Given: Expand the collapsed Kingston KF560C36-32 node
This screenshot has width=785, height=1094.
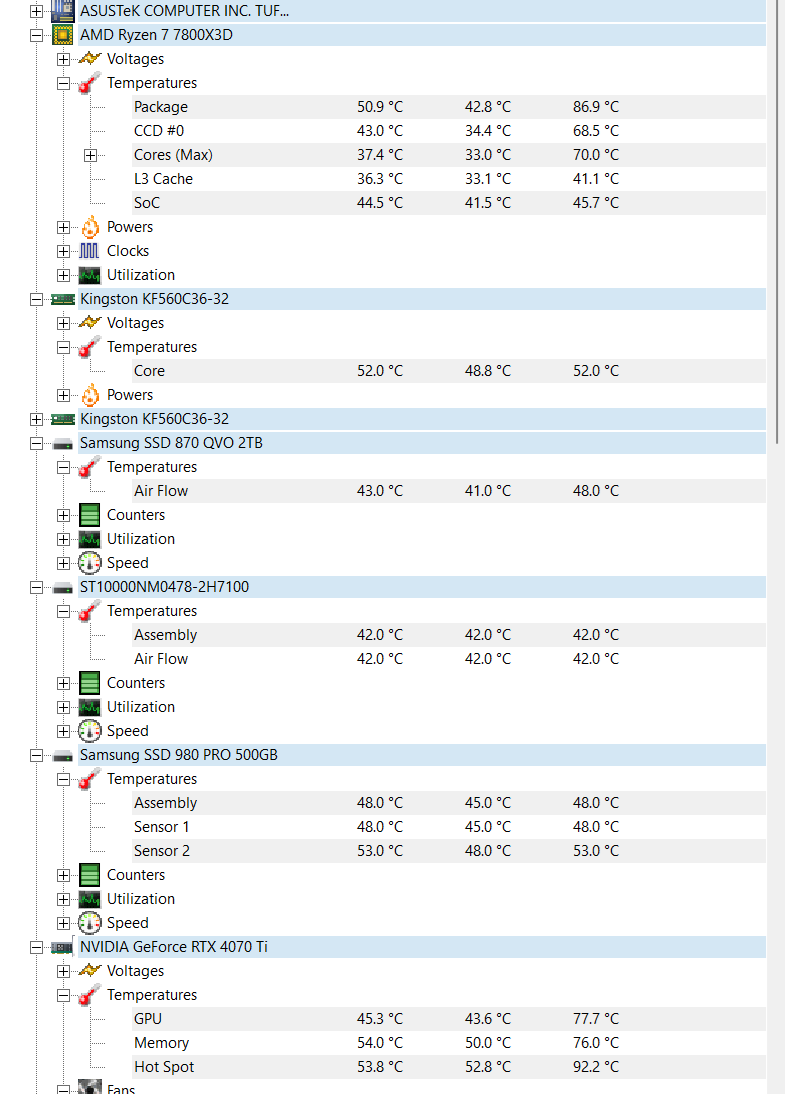Looking at the screenshot, I should tap(36, 419).
